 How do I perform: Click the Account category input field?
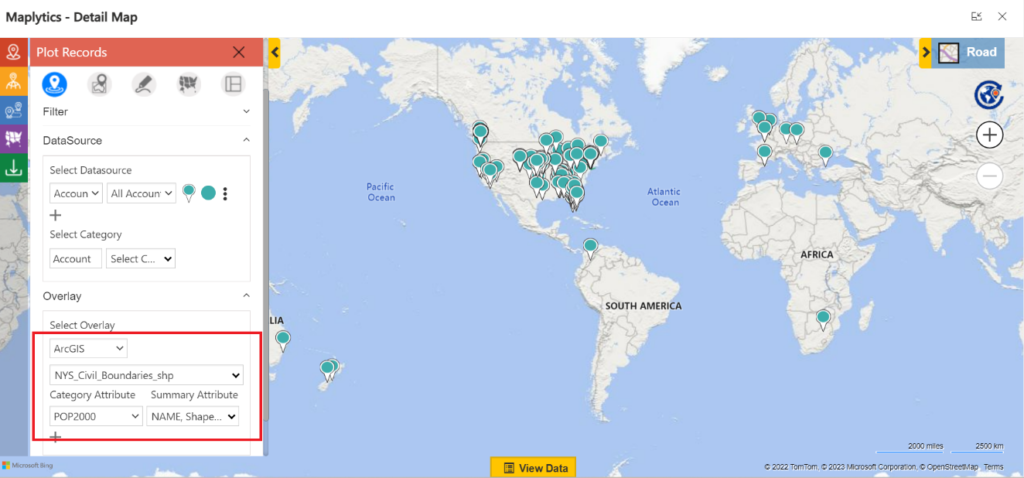pos(76,258)
